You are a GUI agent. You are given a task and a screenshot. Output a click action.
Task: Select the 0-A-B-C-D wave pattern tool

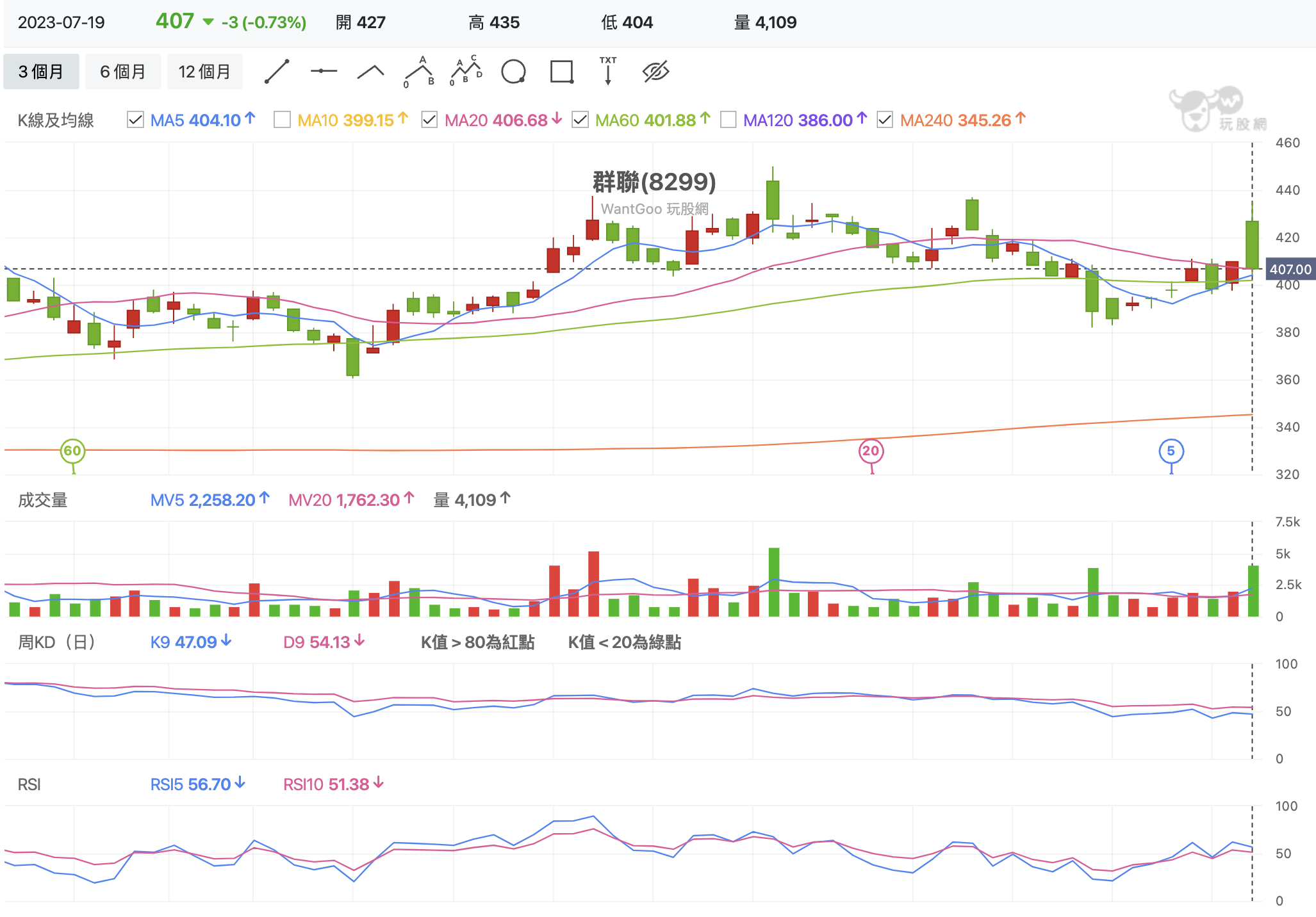(466, 71)
